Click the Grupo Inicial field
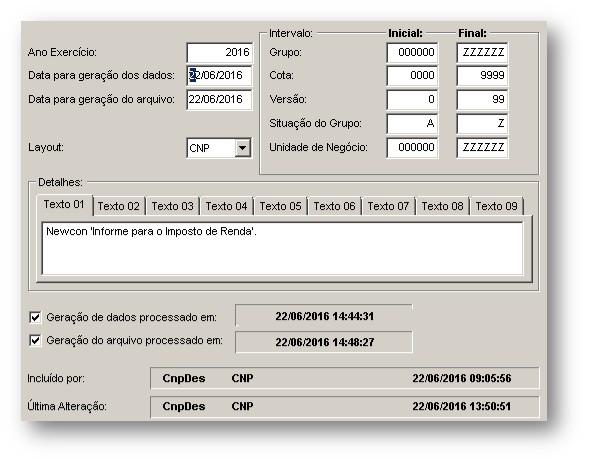This screenshot has width=589, height=463. (x=412, y=53)
